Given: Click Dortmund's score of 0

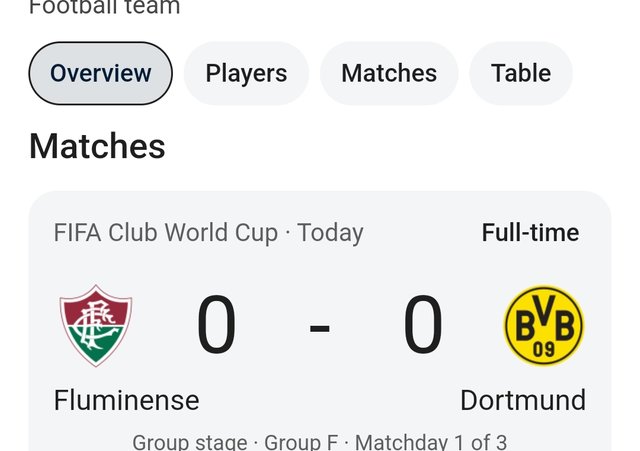Looking at the screenshot, I should pyautogui.click(x=423, y=324).
